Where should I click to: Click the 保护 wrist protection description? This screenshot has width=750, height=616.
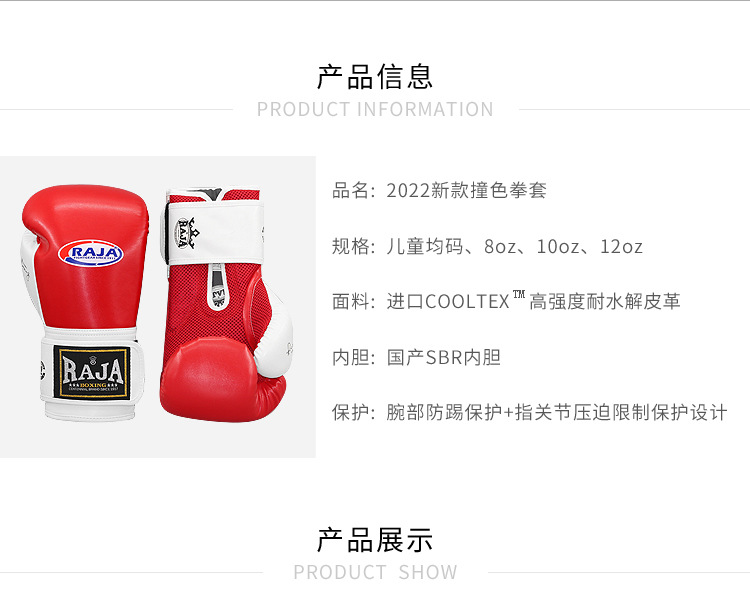pos(529,412)
